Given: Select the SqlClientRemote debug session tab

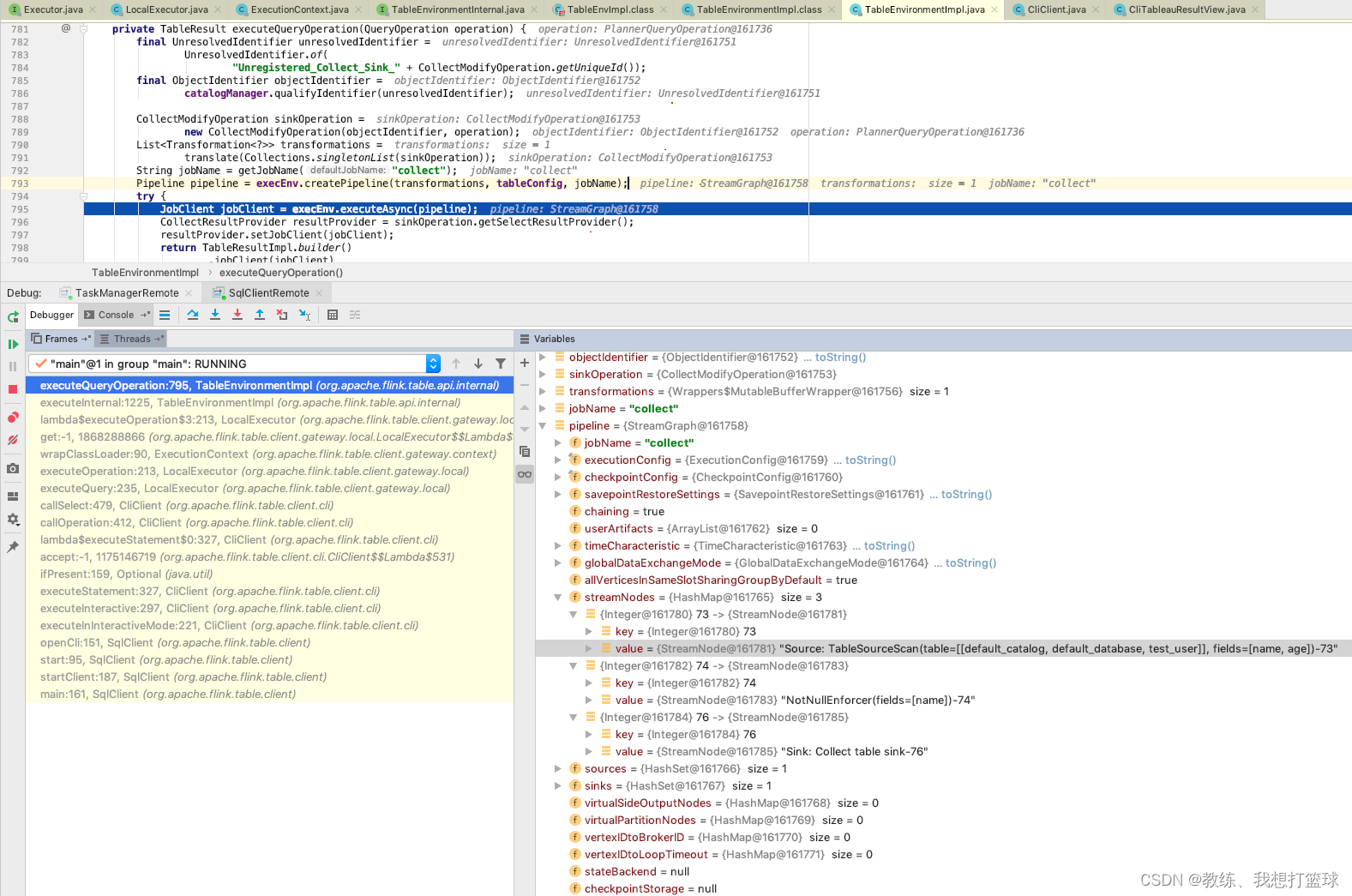Looking at the screenshot, I should (268, 292).
